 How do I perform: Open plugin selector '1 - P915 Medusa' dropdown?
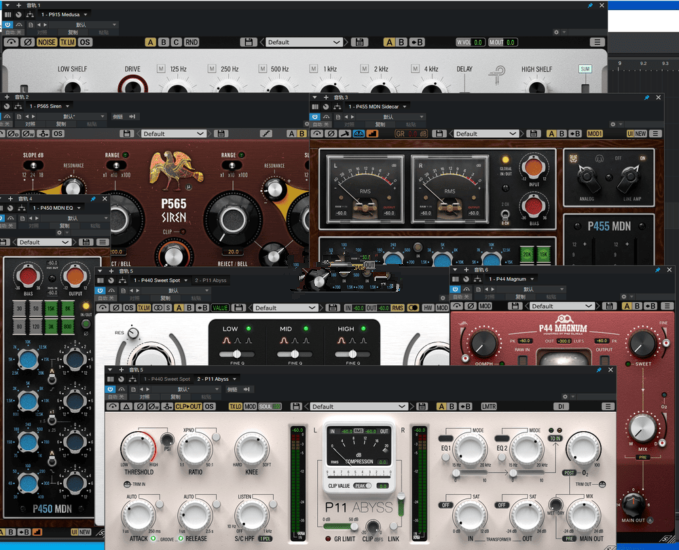(x=64, y=14)
